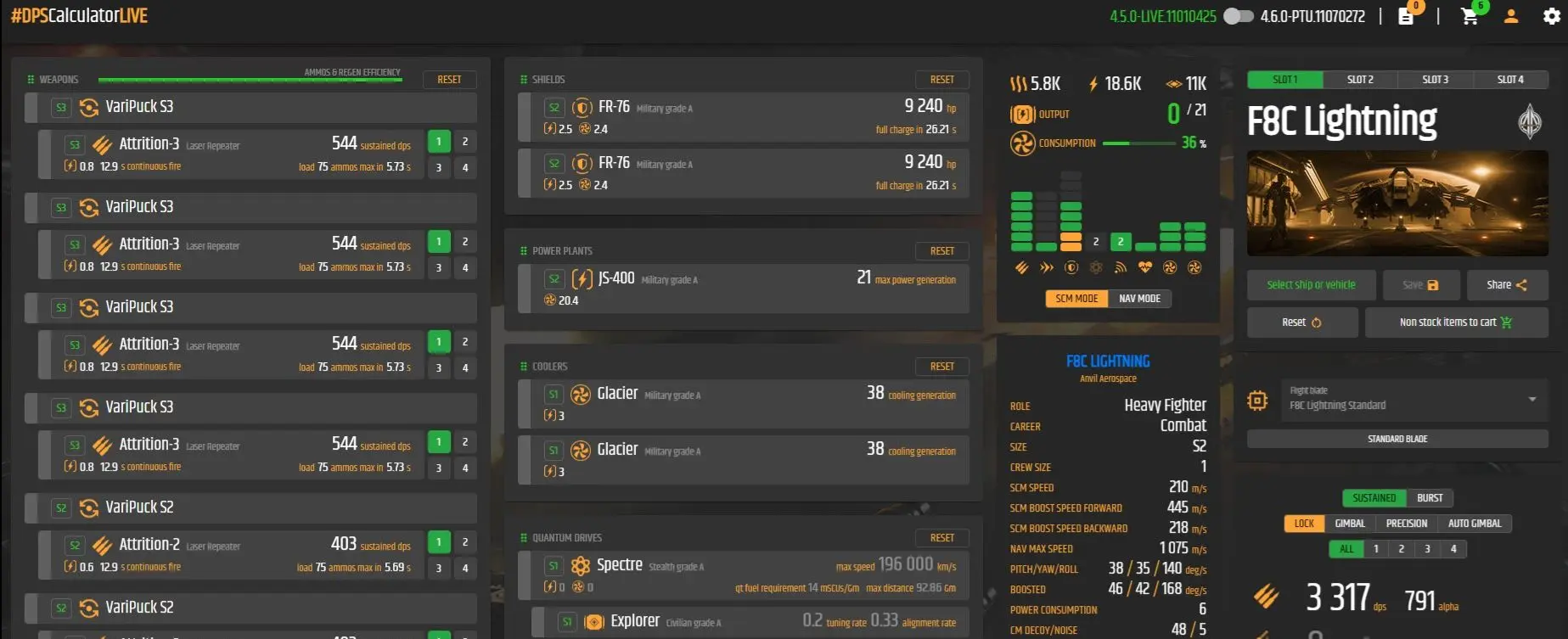Screen dimensions: 1568x639
Task: Toggle the LIVE to PTU version switch
Action: pyautogui.click(x=1238, y=16)
